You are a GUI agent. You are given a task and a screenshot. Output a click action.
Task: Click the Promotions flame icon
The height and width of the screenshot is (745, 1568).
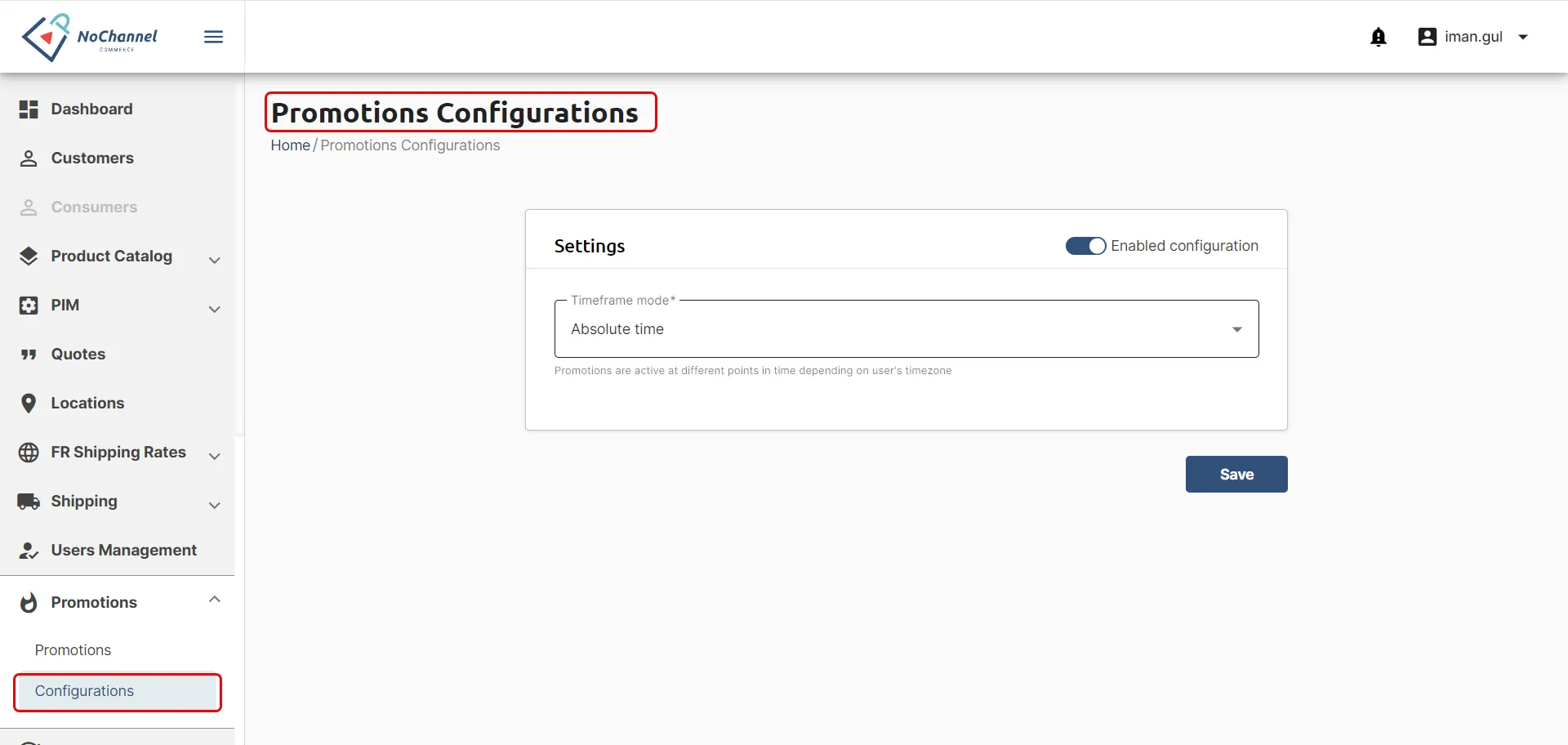(29, 603)
